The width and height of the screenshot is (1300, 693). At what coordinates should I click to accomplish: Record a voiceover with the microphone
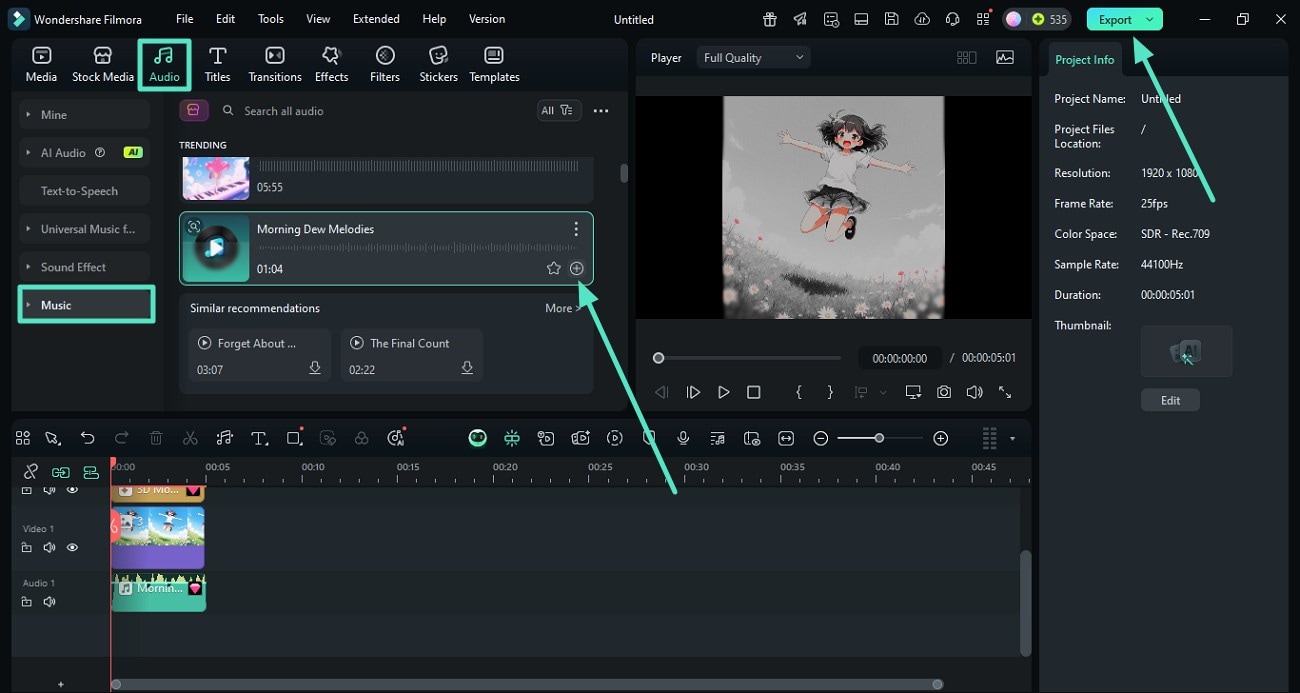coord(683,438)
